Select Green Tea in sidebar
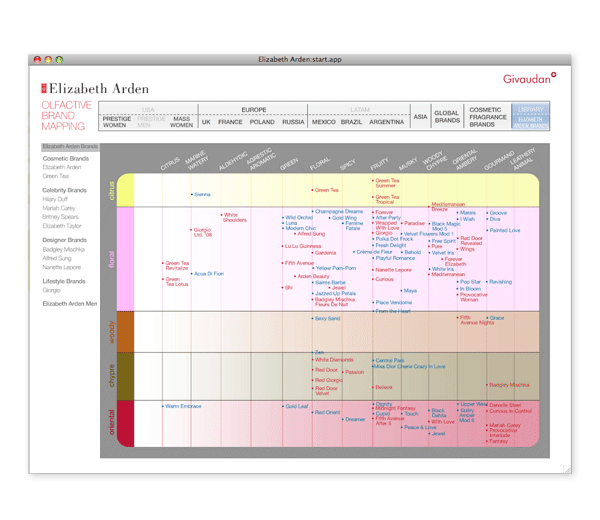 (x=56, y=176)
